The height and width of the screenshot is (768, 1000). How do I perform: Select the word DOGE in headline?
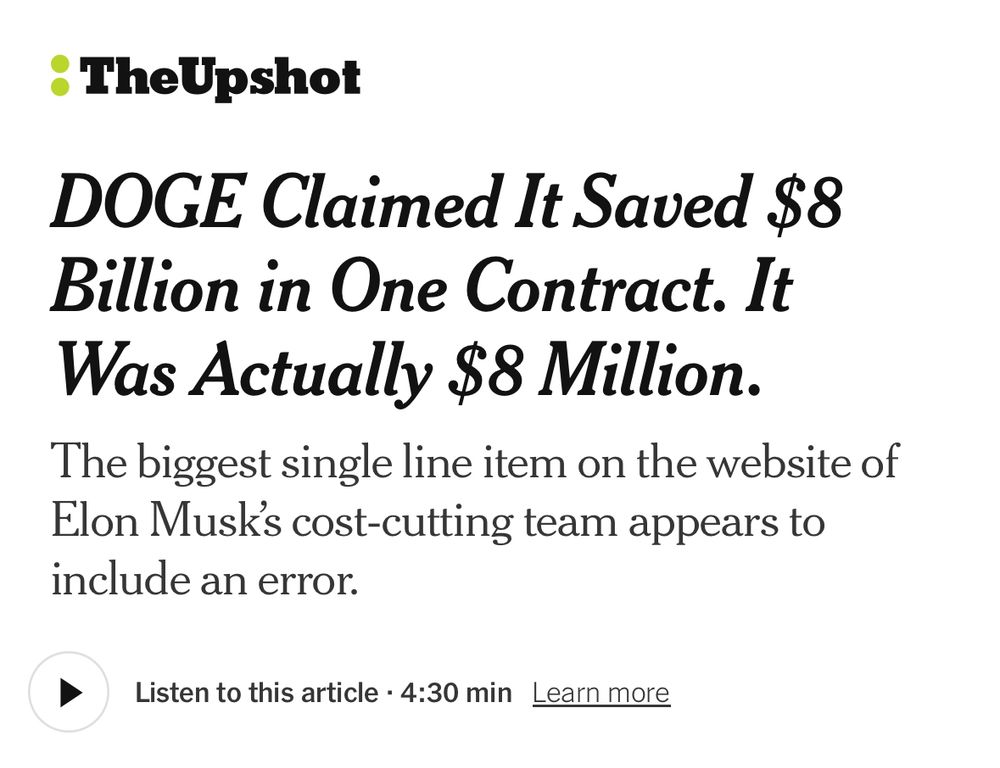pyautogui.click(x=146, y=203)
